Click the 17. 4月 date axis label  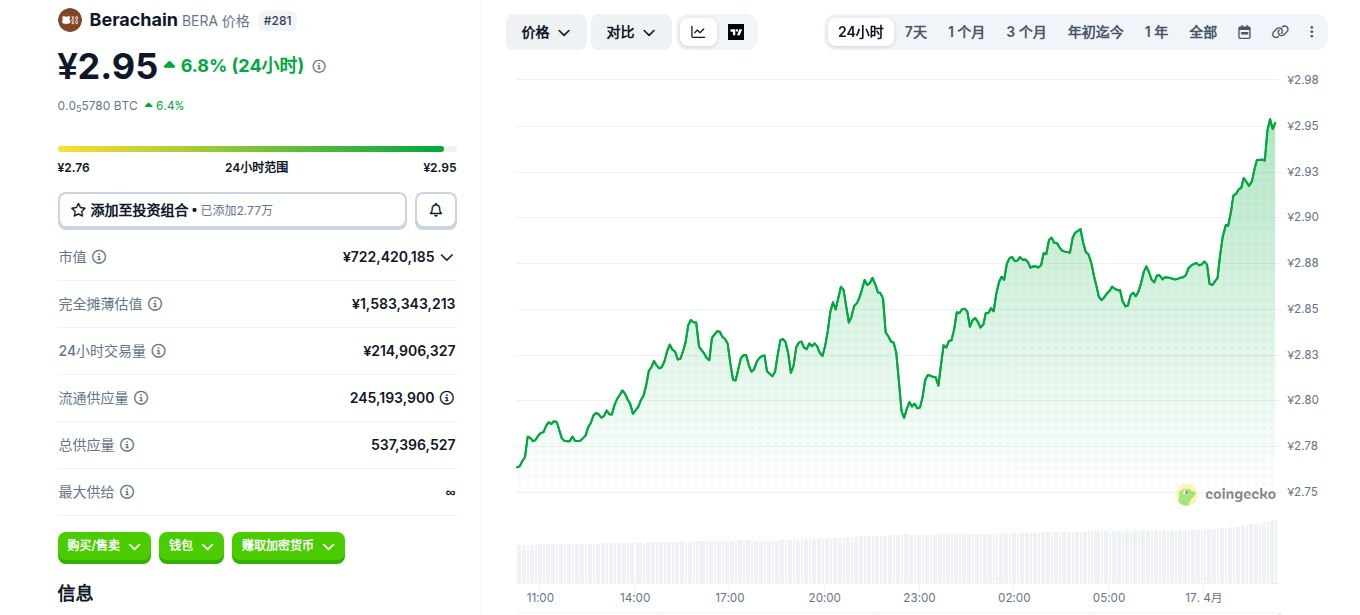1205,598
